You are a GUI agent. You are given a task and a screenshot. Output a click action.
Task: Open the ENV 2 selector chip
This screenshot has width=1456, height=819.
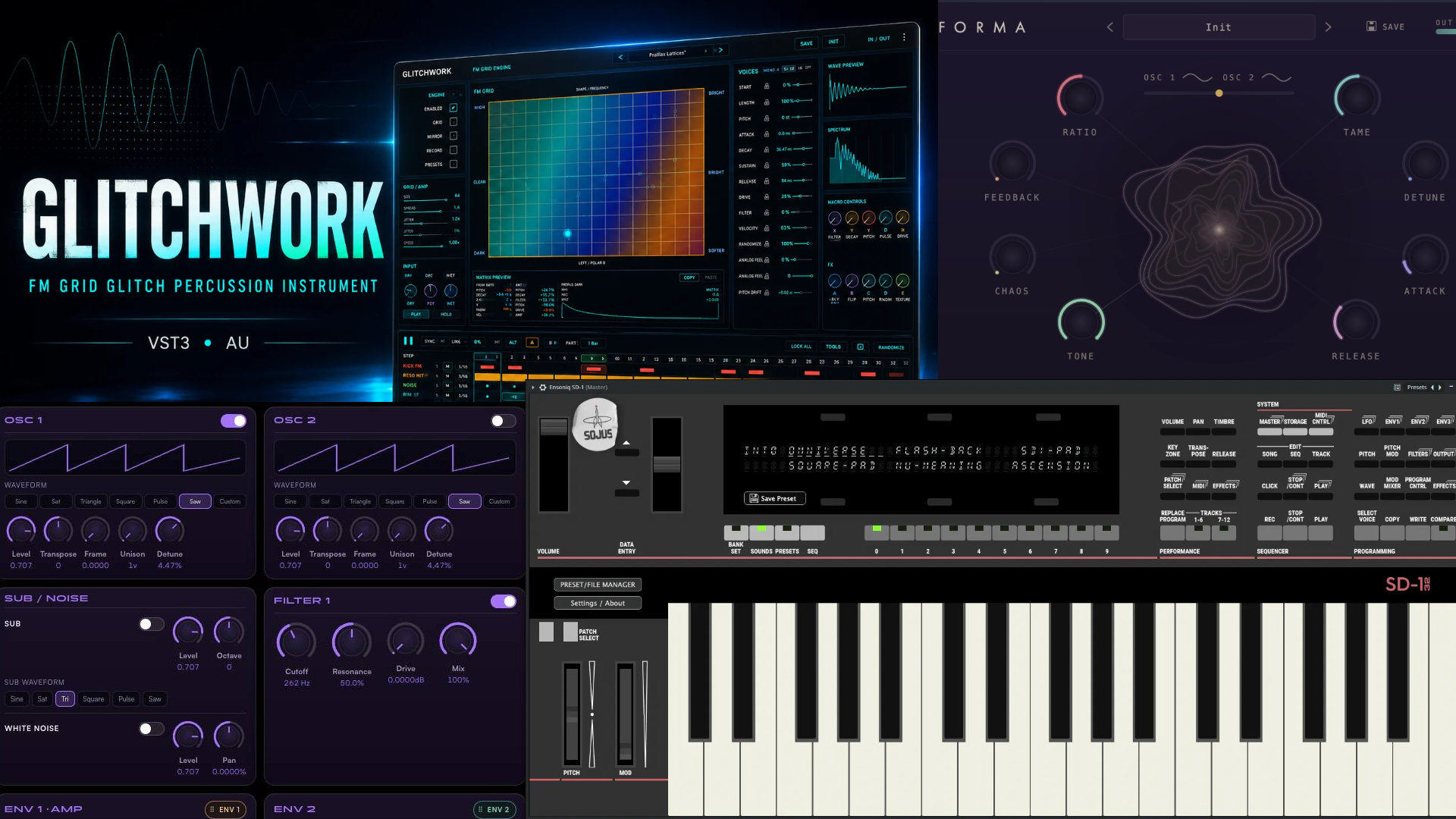coord(495,810)
